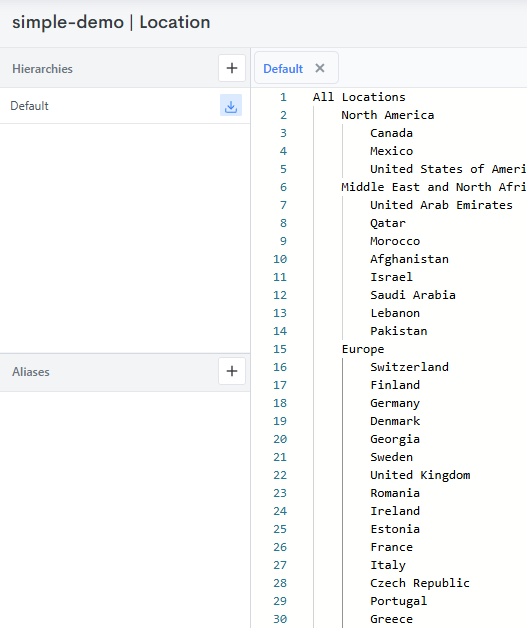Click the France entry
527x628 pixels.
coord(391,547)
